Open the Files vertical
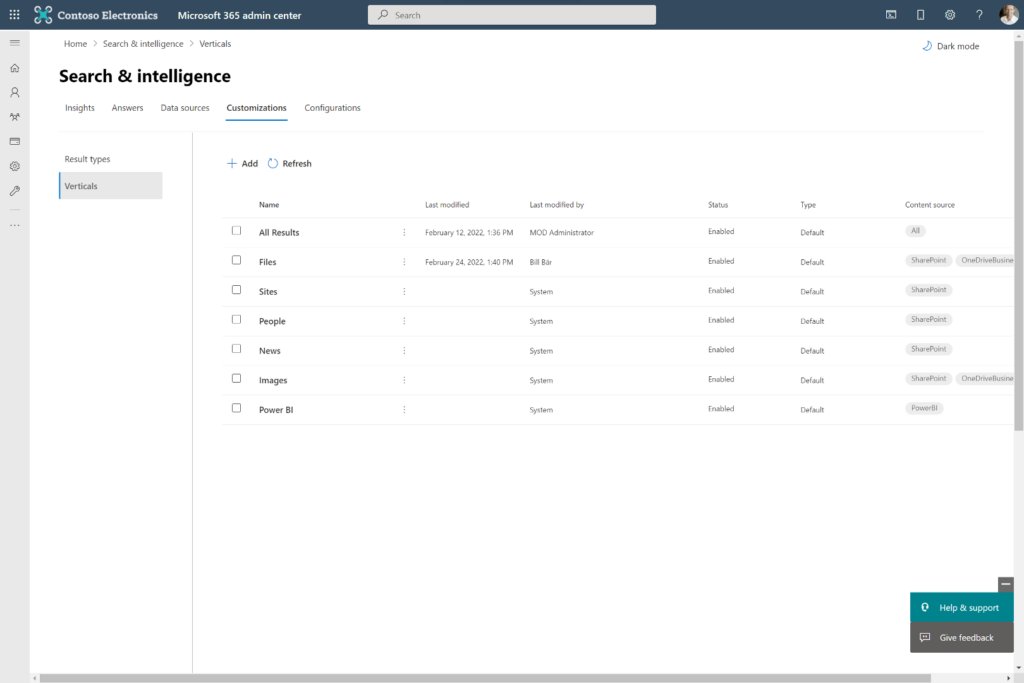The image size is (1024, 683). 268,262
